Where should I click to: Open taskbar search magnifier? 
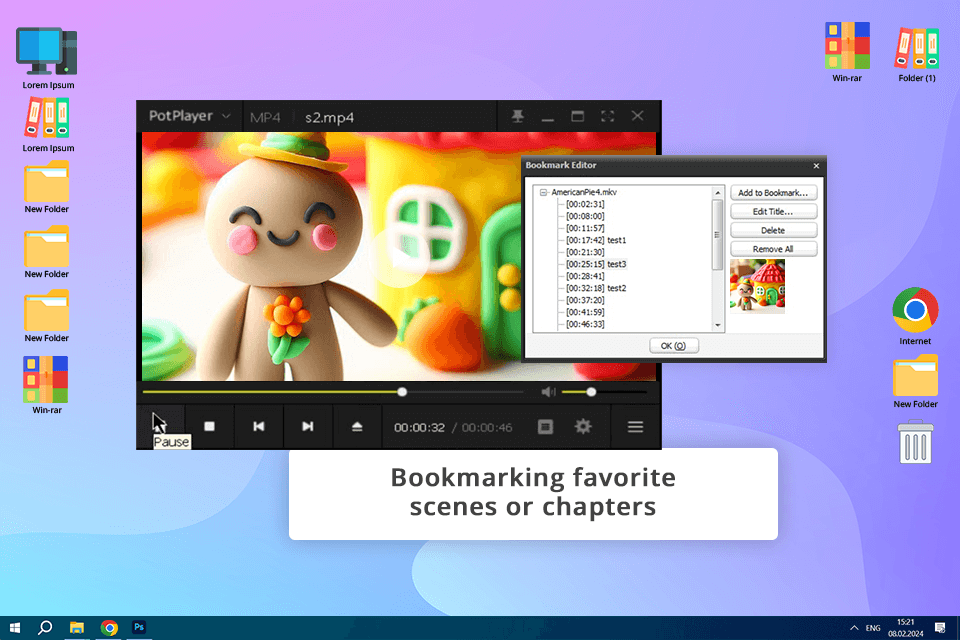pos(45,628)
